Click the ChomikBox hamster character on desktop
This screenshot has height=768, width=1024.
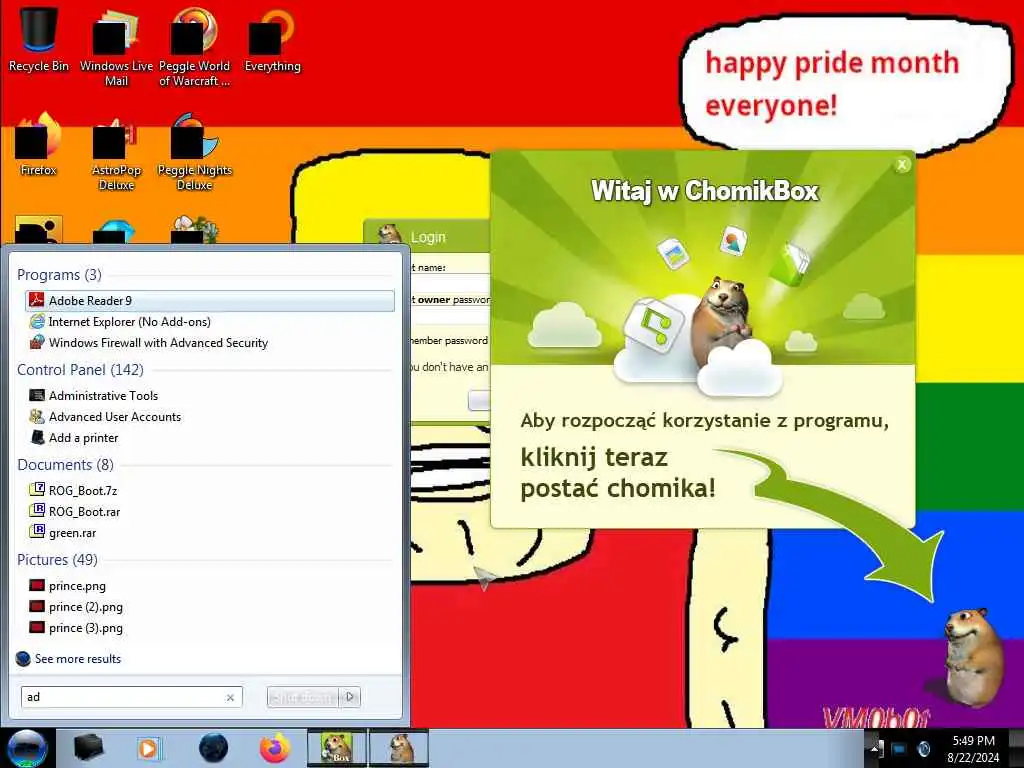click(973, 656)
